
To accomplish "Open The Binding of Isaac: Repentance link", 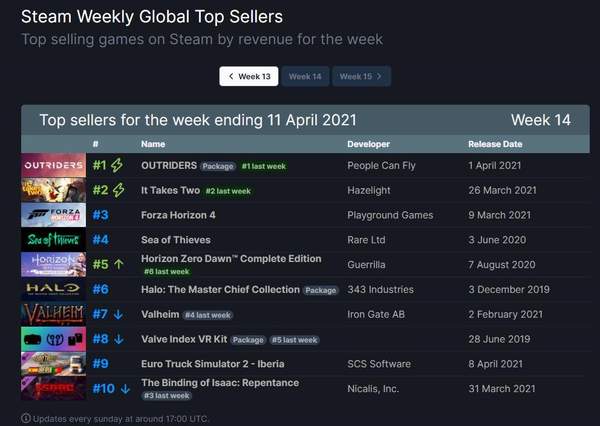I will pyautogui.click(x=220, y=383).
